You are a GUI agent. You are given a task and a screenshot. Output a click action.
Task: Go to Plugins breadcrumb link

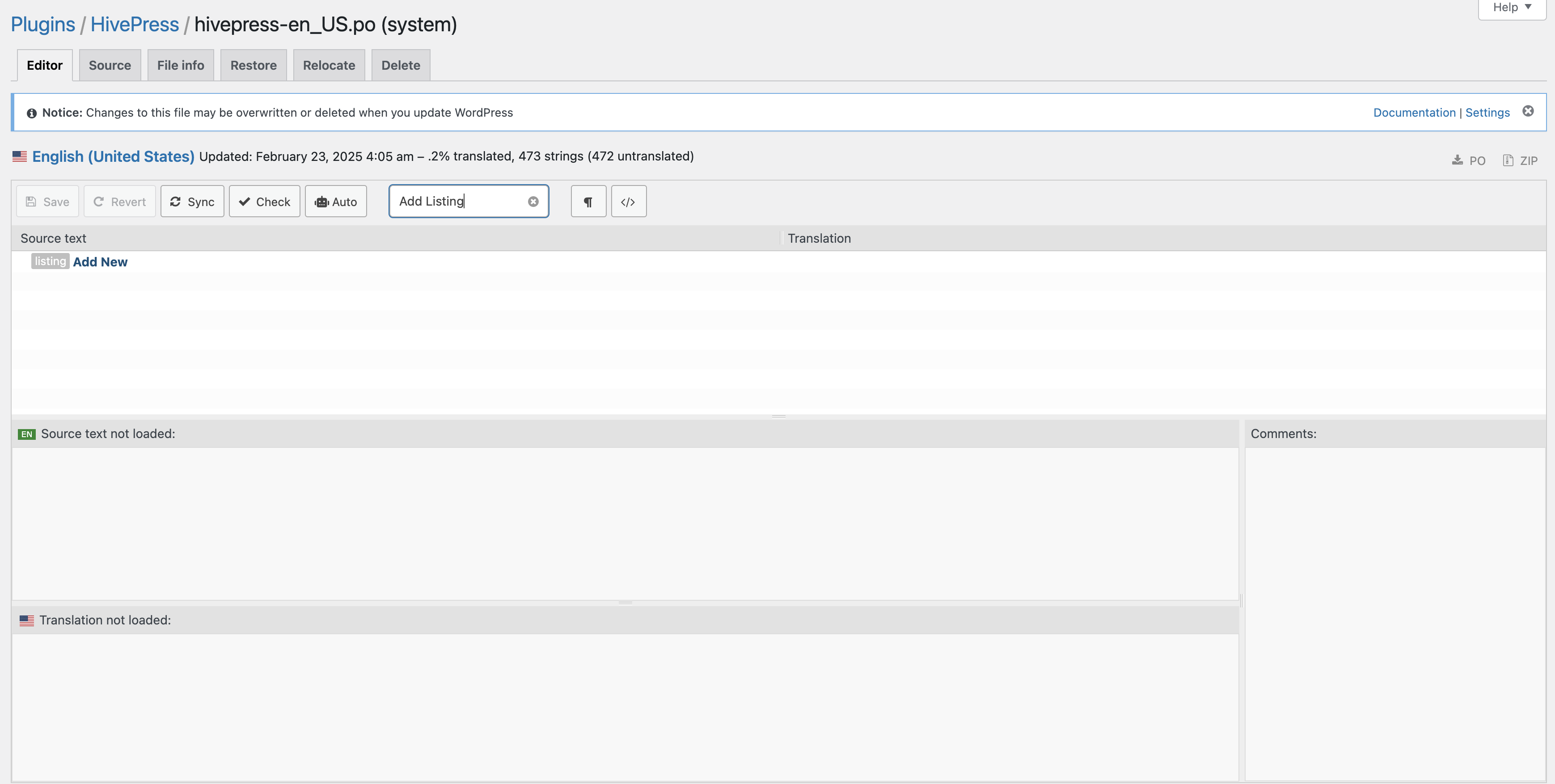[x=43, y=24]
